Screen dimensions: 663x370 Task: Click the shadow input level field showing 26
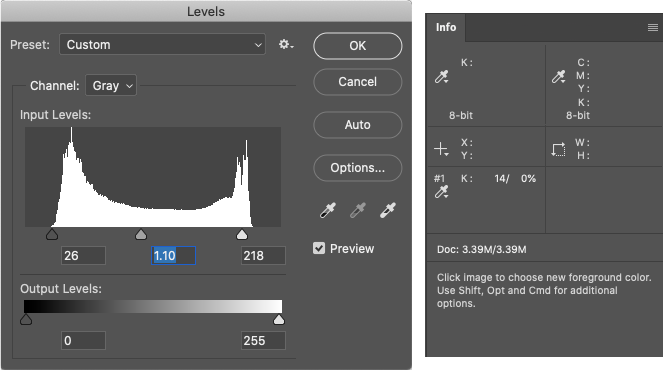tap(83, 255)
